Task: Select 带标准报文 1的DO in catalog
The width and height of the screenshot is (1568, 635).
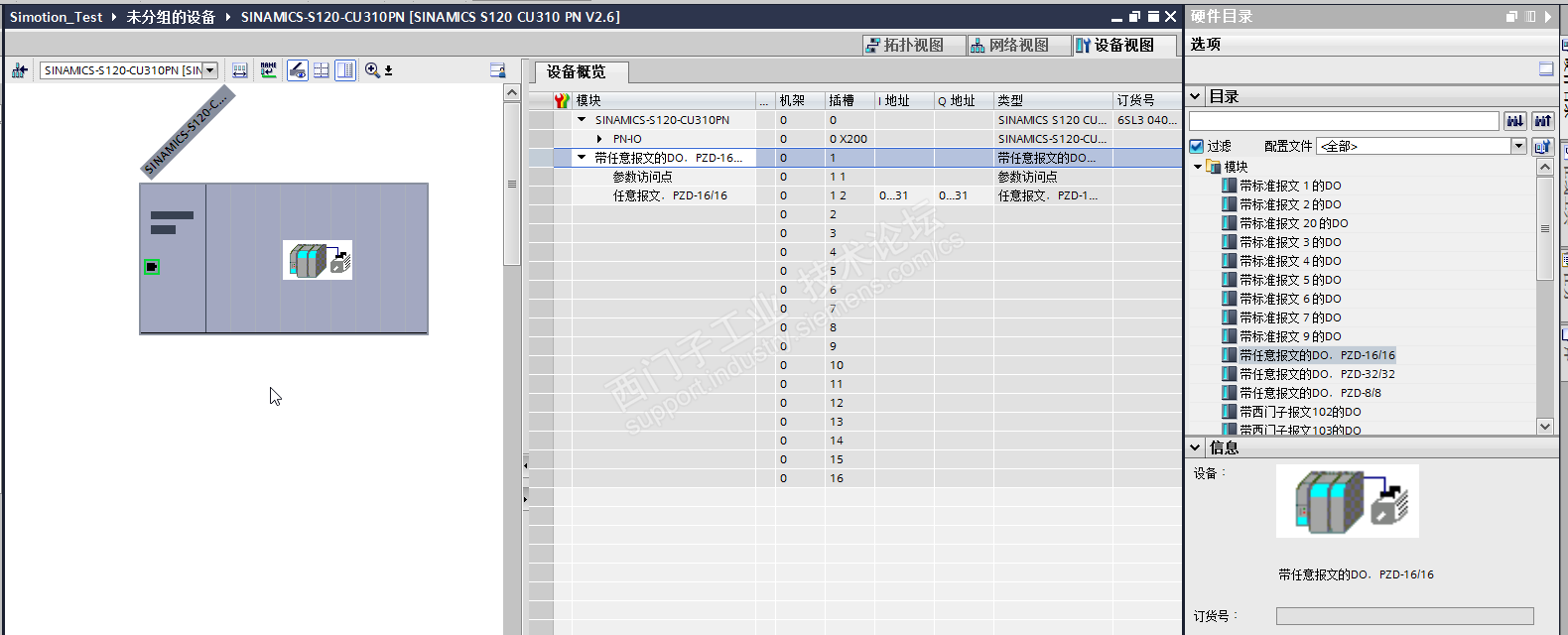Action: pyautogui.click(x=1290, y=186)
